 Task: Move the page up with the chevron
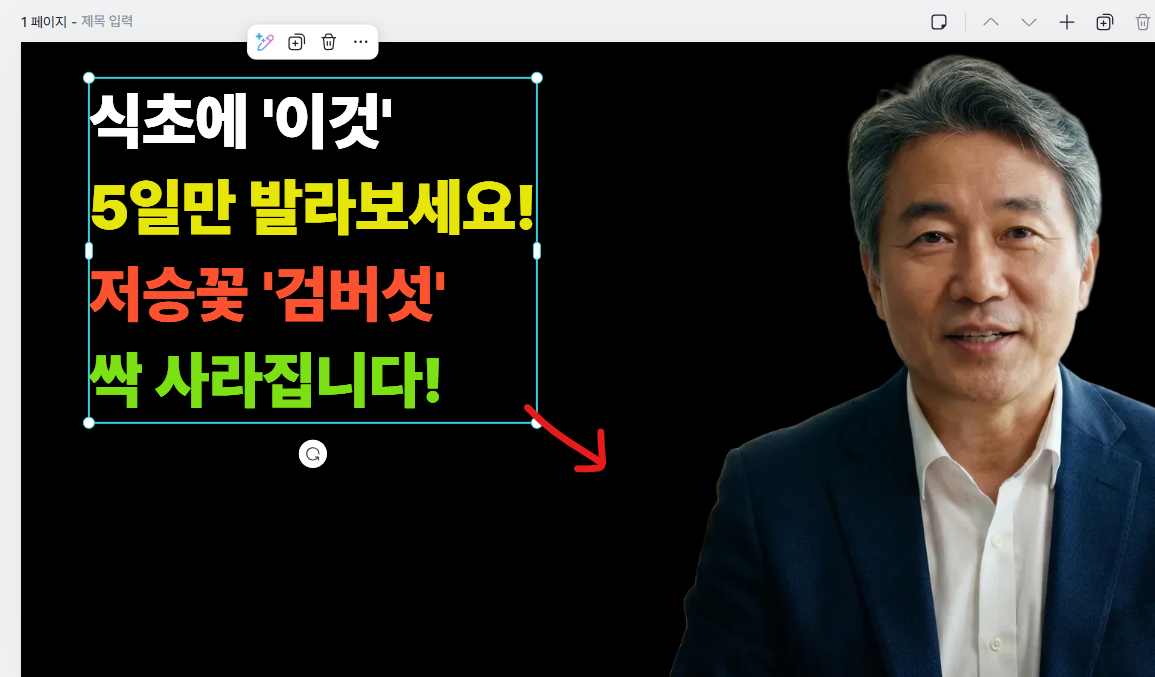[x=990, y=21]
